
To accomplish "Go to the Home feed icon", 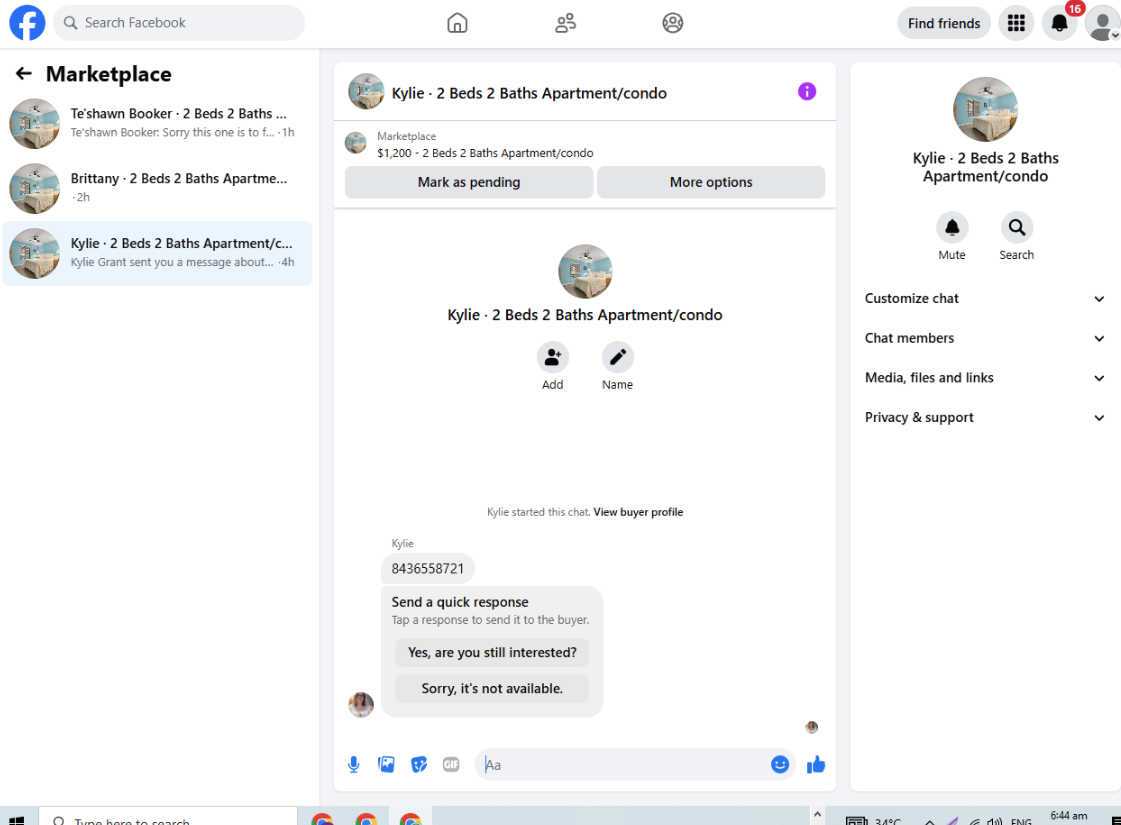I will click(x=457, y=23).
